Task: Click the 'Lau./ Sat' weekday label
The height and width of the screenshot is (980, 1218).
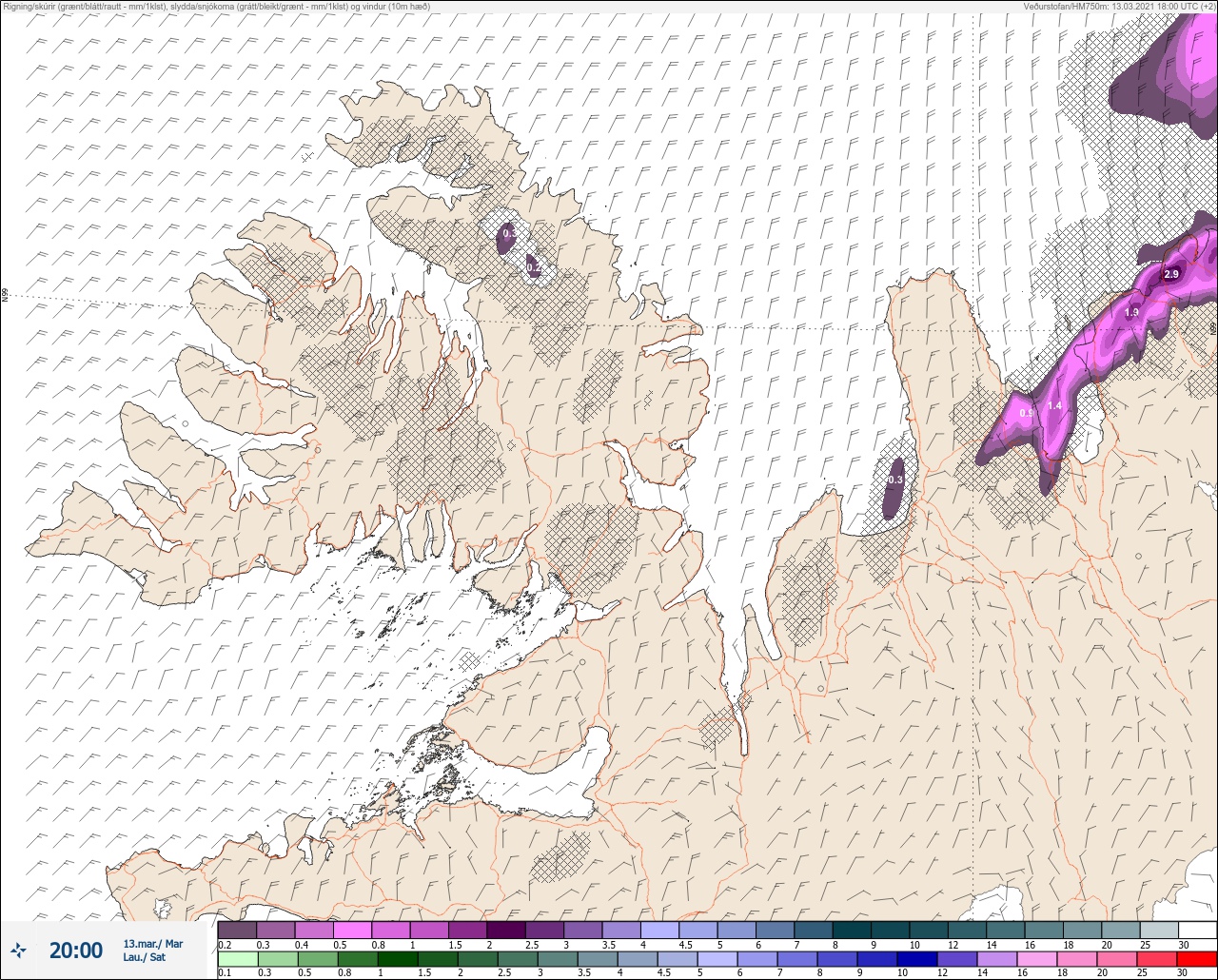Action: coord(144,957)
